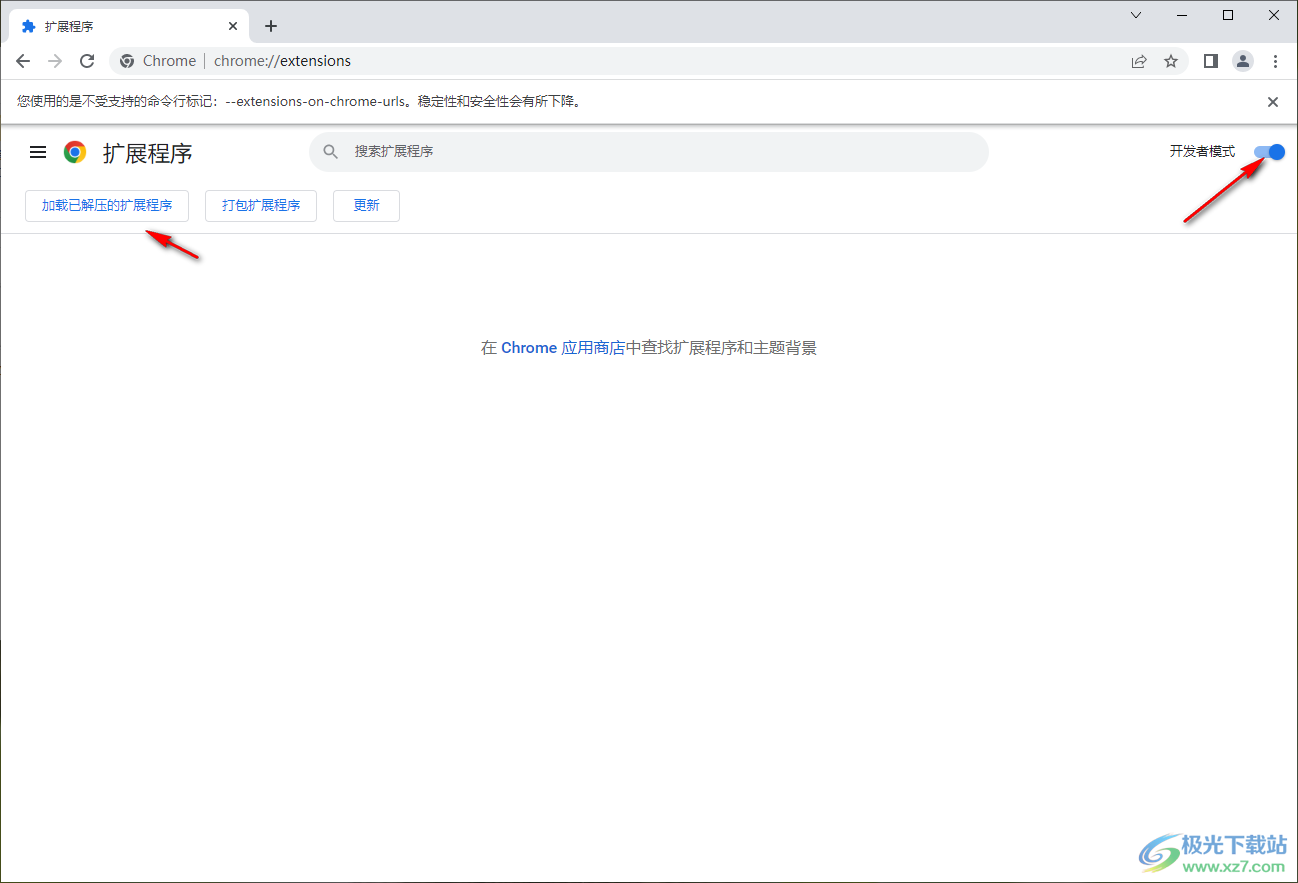Click the 更新 button
1298x883 pixels.
click(366, 206)
